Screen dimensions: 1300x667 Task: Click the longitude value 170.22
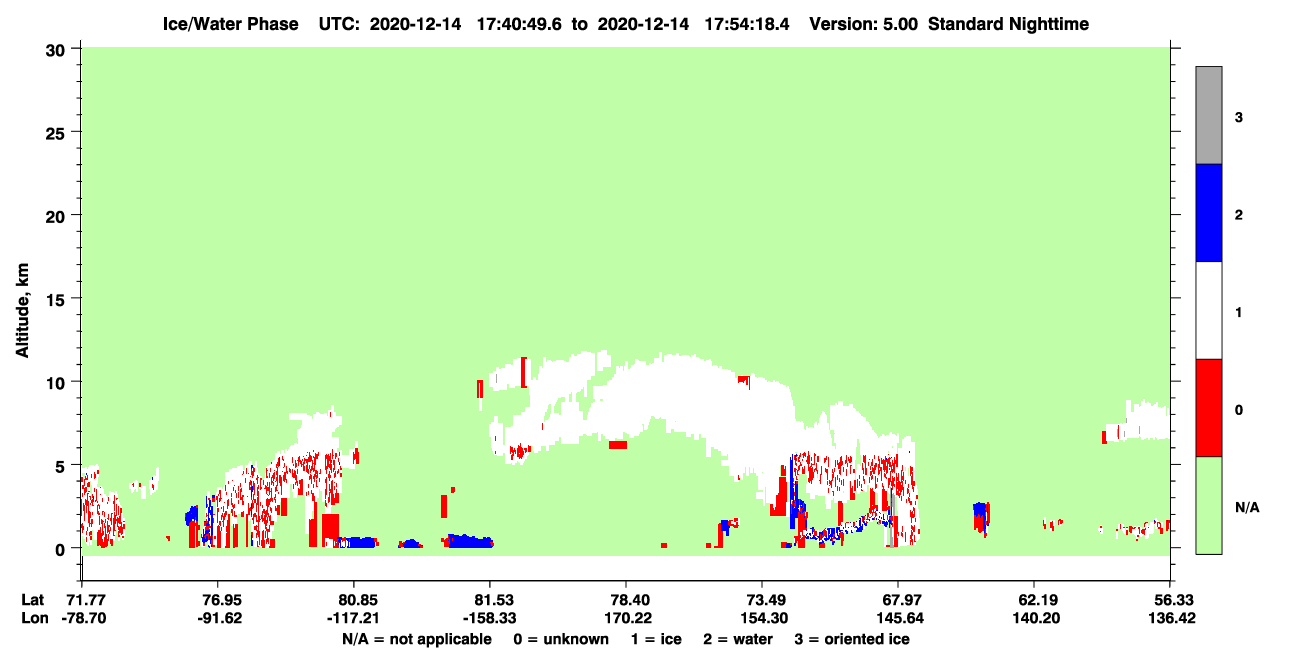626,618
